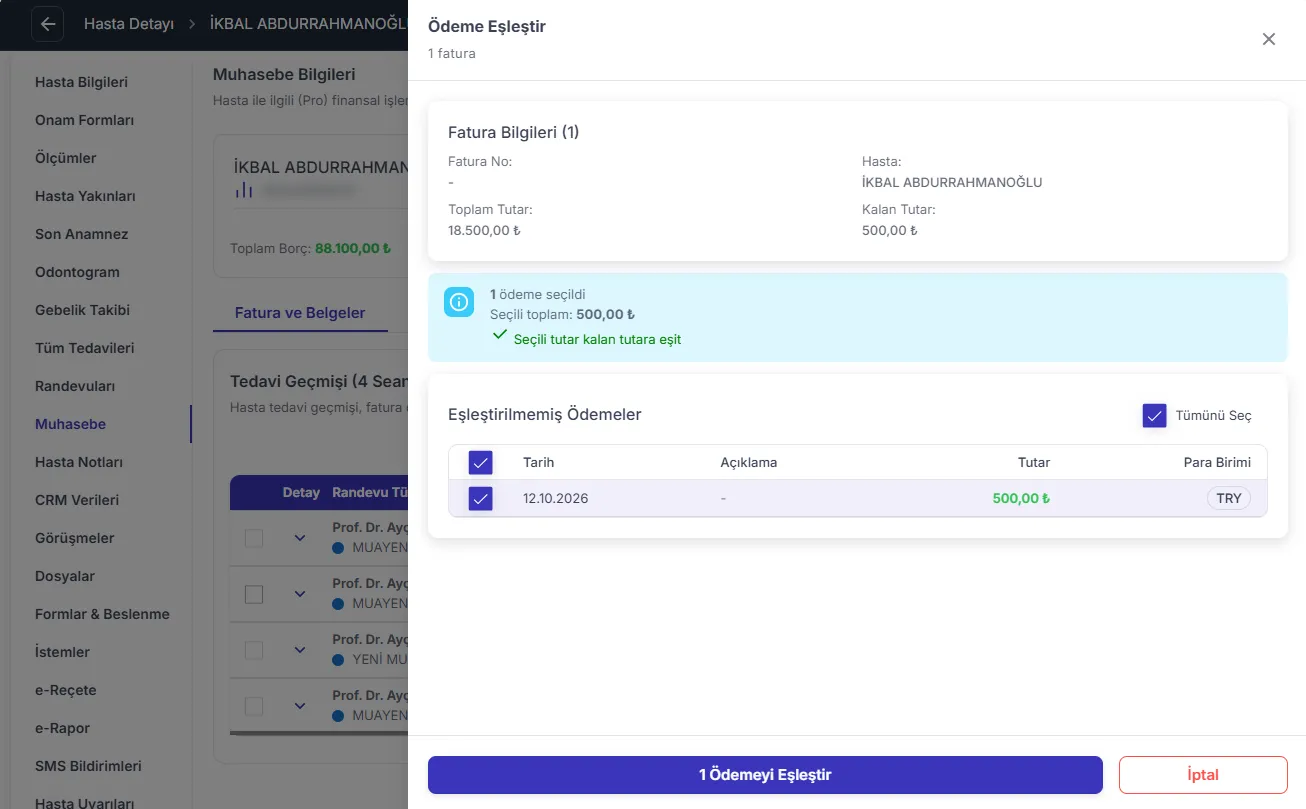Image resolution: width=1306 pixels, height=809 pixels.
Task: Expand the YENİ MU row details
Action: click(x=299, y=650)
